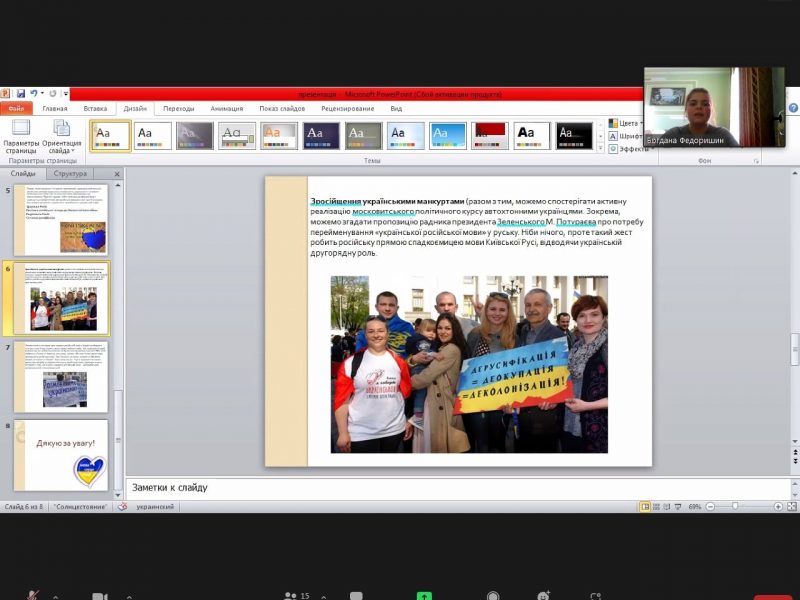The height and width of the screenshot is (600, 800).
Task: Apply the black theme thumbnail
Action: coord(574,135)
